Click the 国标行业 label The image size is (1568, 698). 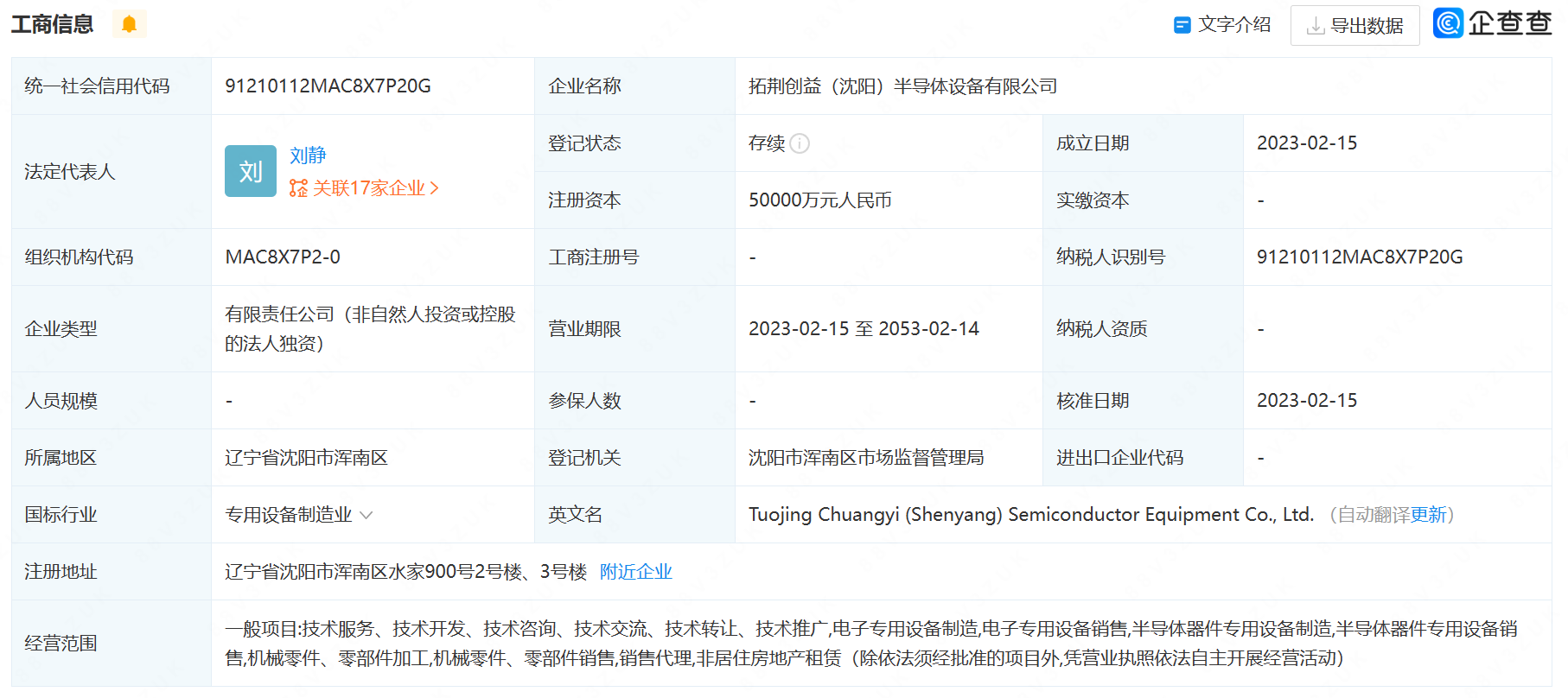pos(61,515)
